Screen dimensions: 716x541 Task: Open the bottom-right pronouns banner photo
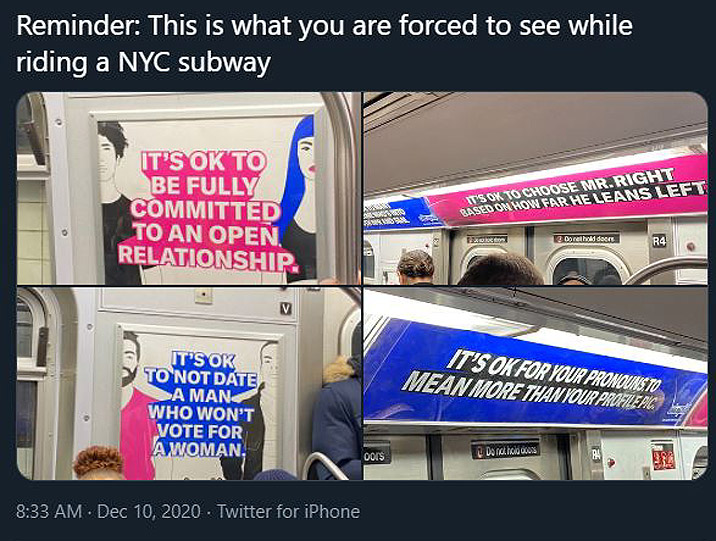pos(536,383)
